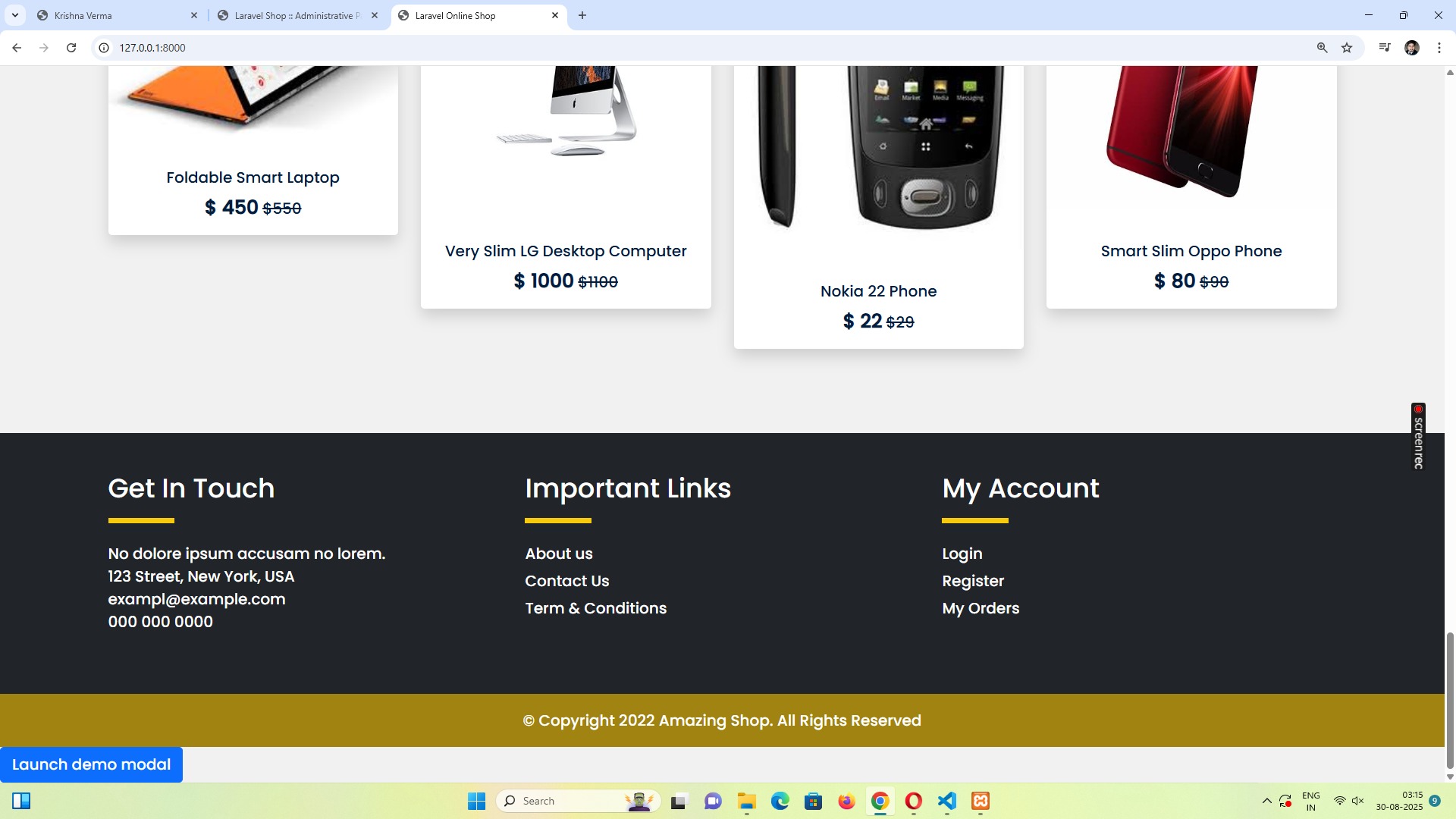Viewport: 1456px width, 819px height.
Task: Click the browser back arrow
Action: tap(17, 48)
